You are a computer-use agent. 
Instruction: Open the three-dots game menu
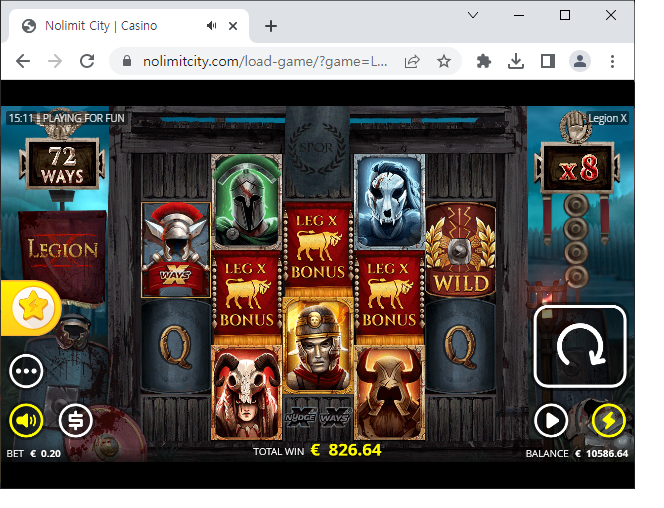(26, 371)
